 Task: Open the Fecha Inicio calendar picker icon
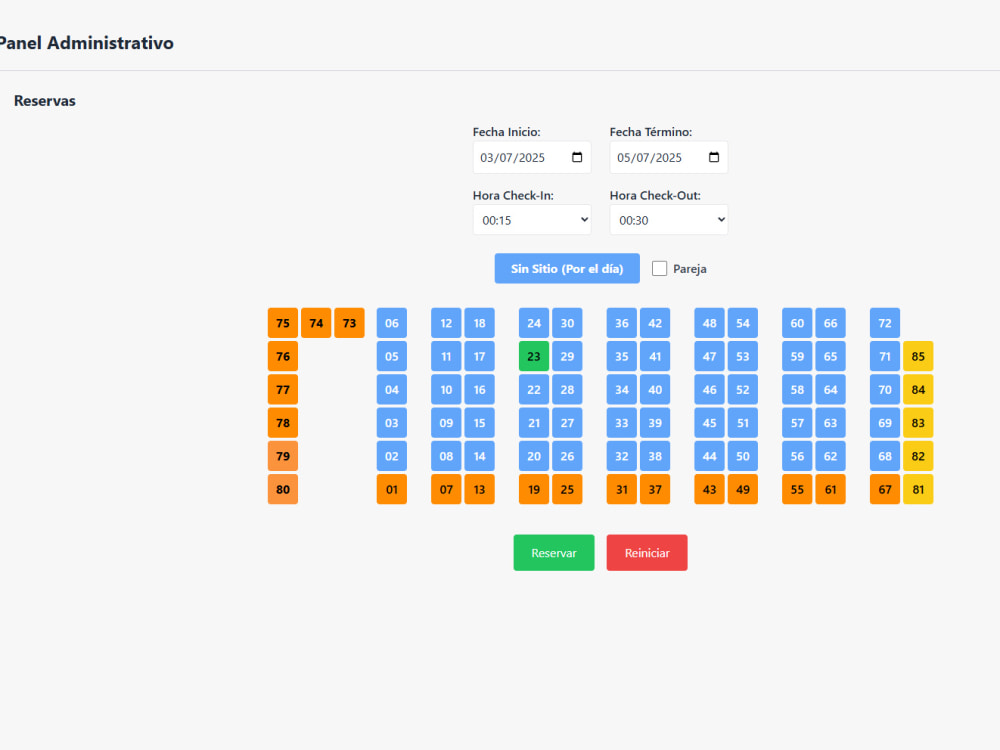coord(577,157)
